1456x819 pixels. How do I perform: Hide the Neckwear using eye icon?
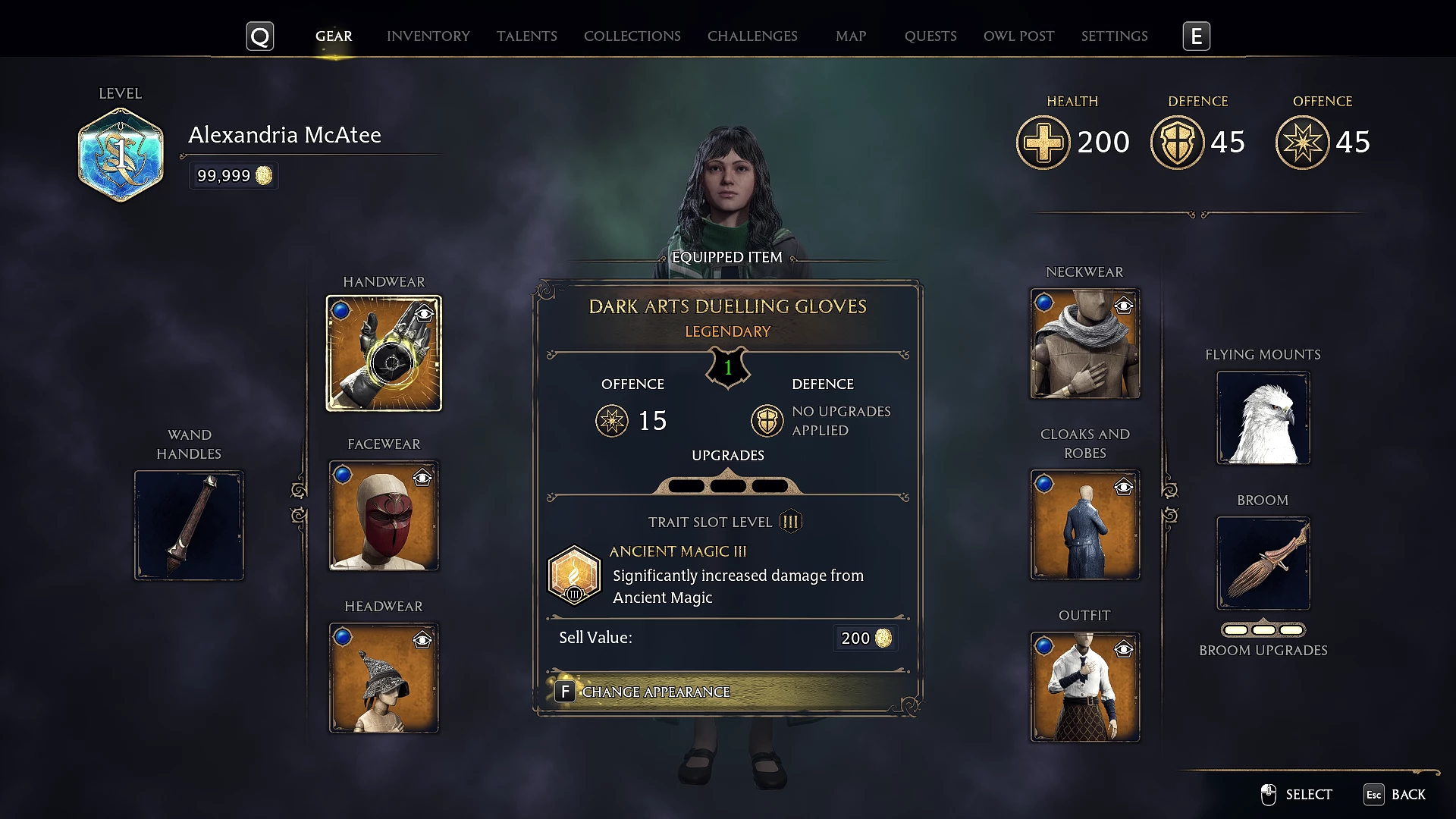(1124, 306)
